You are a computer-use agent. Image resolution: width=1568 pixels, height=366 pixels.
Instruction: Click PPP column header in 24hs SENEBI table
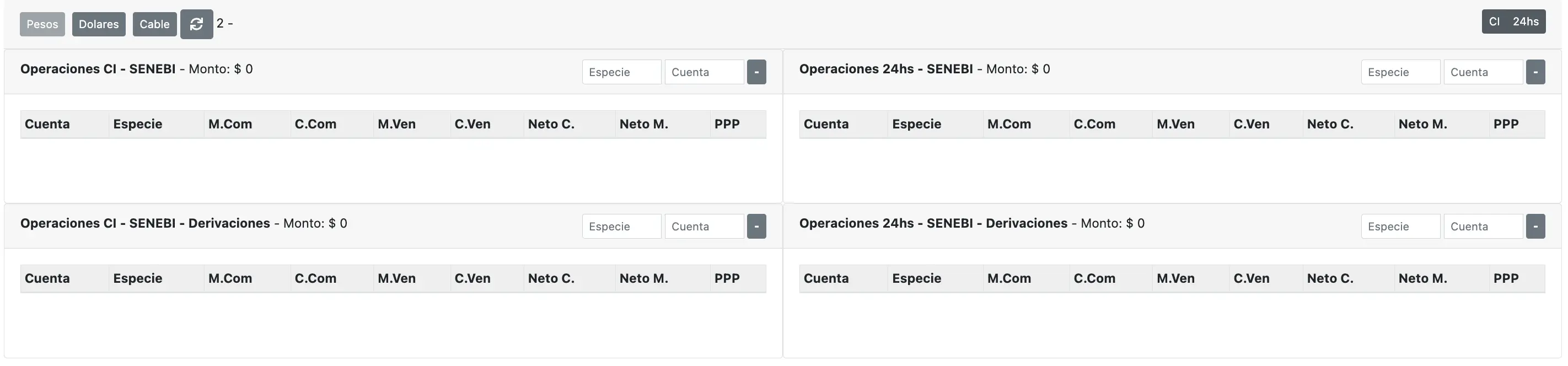(1506, 124)
